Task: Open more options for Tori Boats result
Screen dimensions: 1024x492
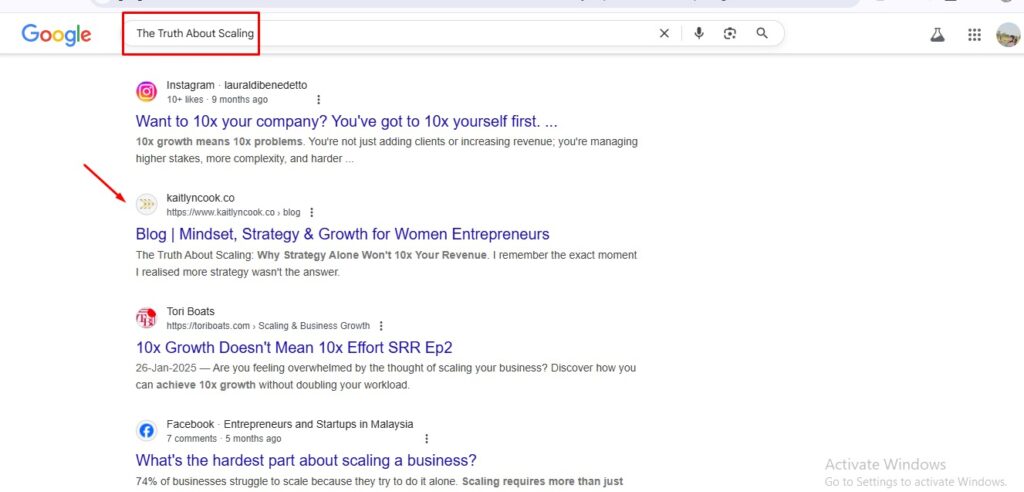Action: pyautogui.click(x=381, y=325)
